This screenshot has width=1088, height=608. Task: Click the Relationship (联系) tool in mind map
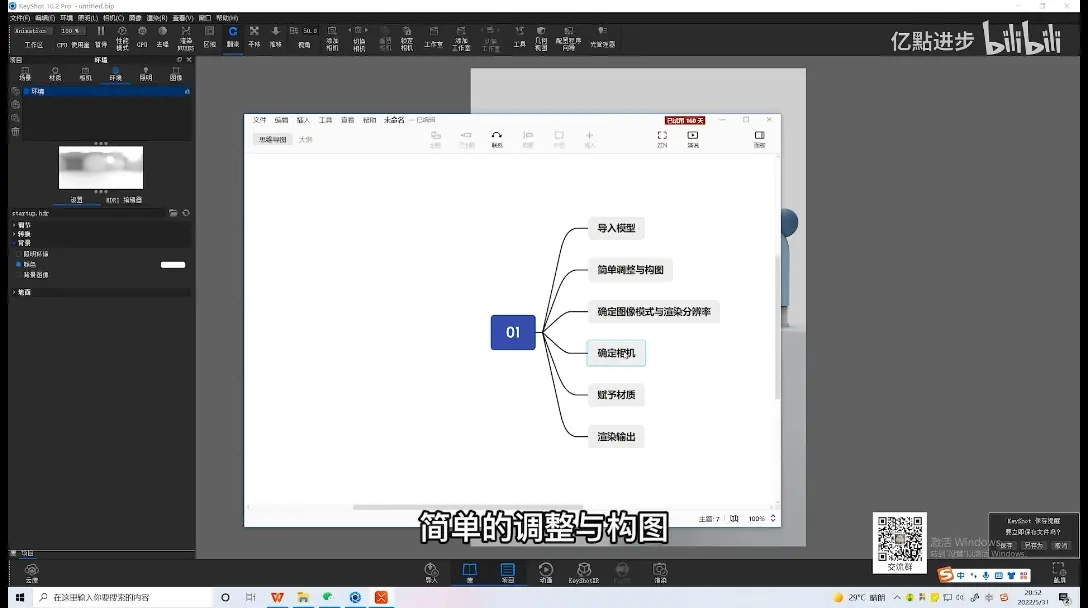(x=497, y=139)
